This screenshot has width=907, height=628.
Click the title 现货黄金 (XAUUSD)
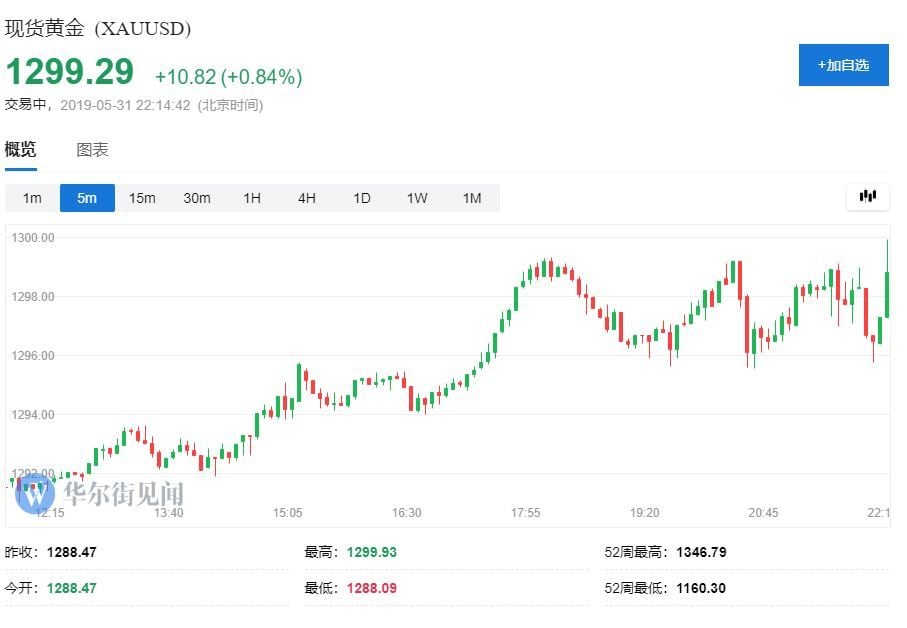click(98, 28)
